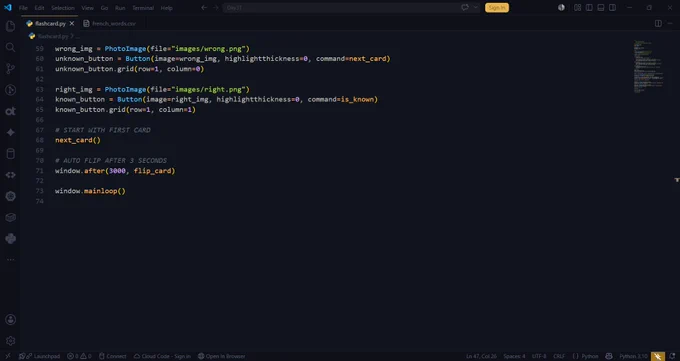Image resolution: width=680 pixels, height=361 pixels.
Task: Open the View menu
Action: tap(87, 8)
